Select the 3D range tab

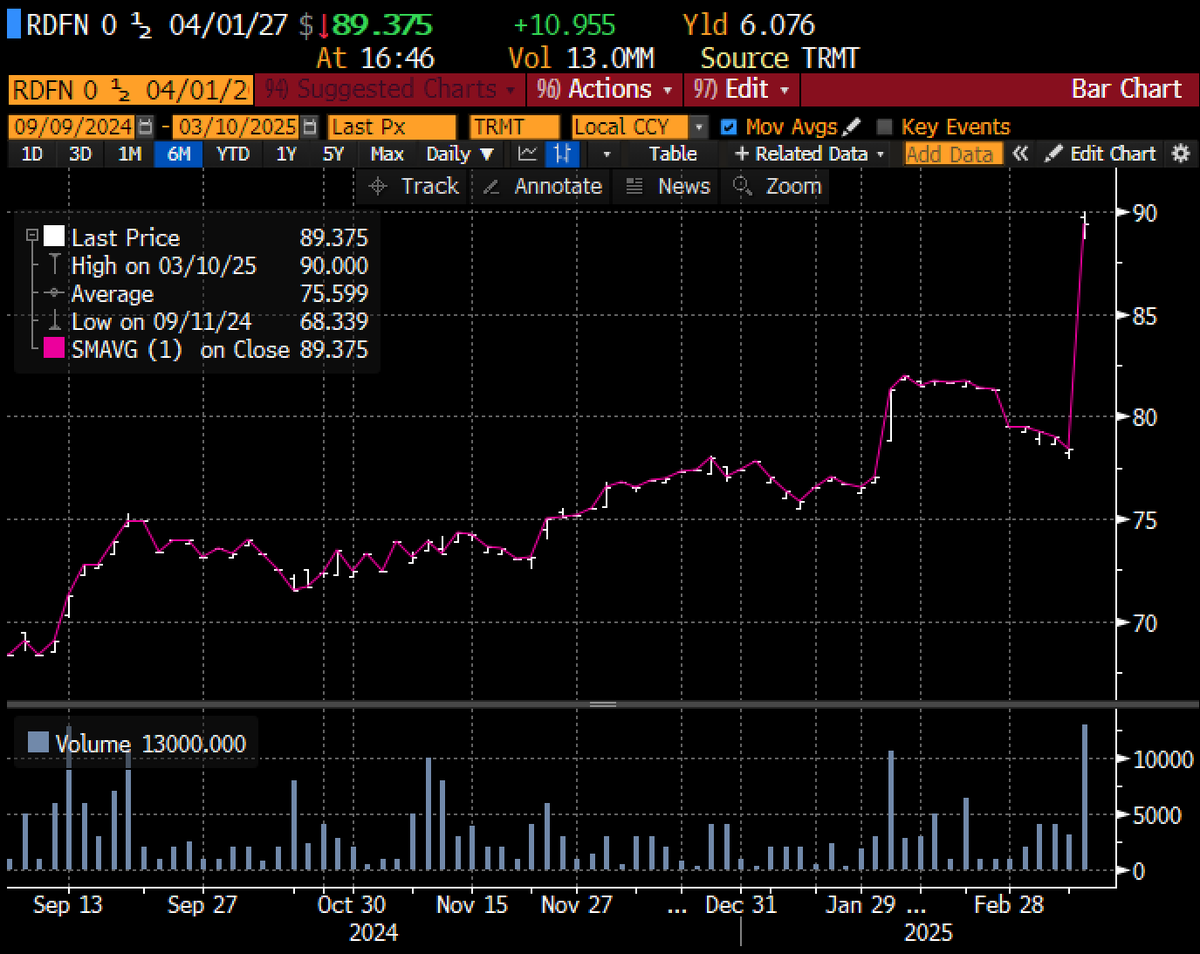click(81, 154)
